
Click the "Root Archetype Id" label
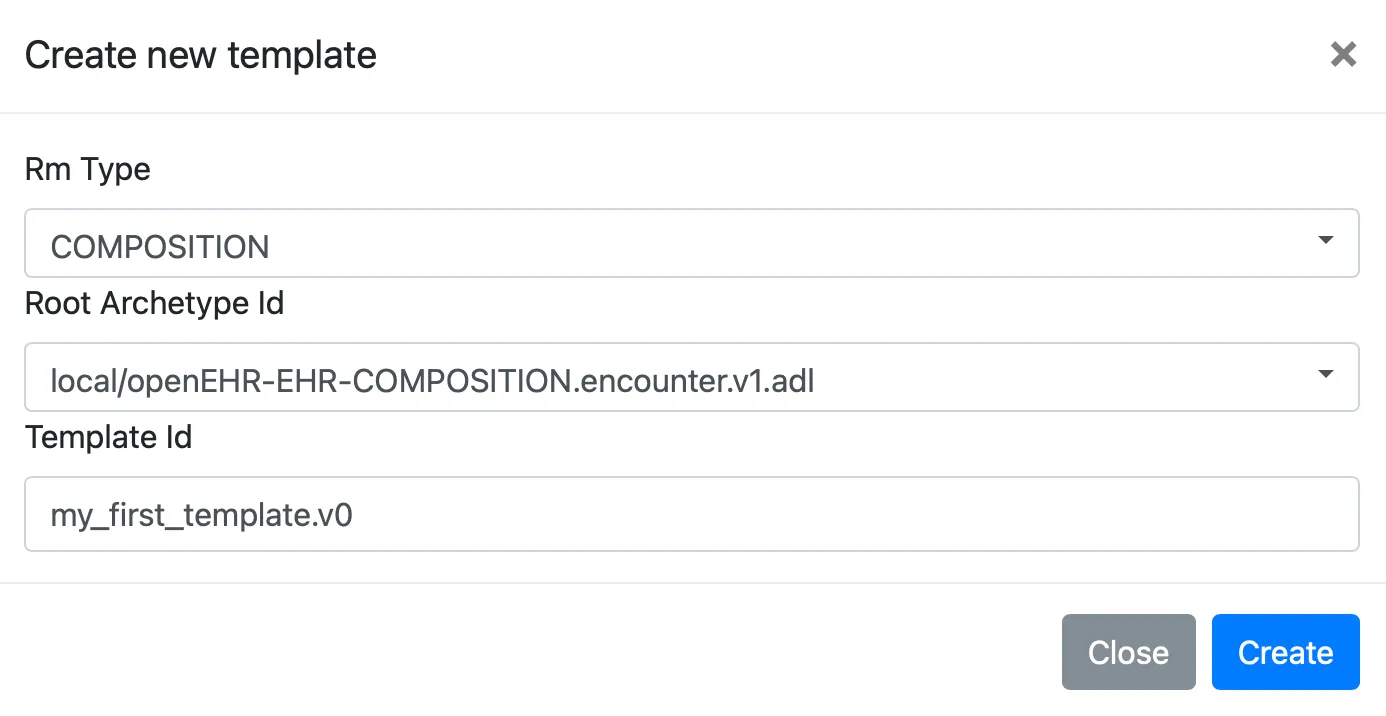155,302
